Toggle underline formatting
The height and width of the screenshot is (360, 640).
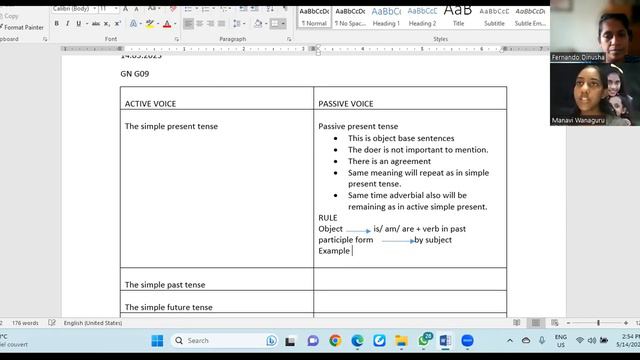78,24
